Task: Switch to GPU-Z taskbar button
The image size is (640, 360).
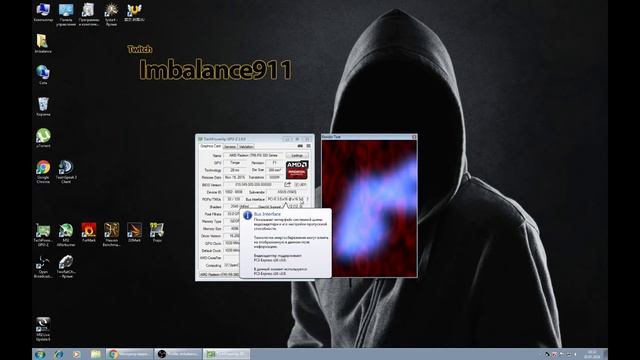Action: point(227,354)
